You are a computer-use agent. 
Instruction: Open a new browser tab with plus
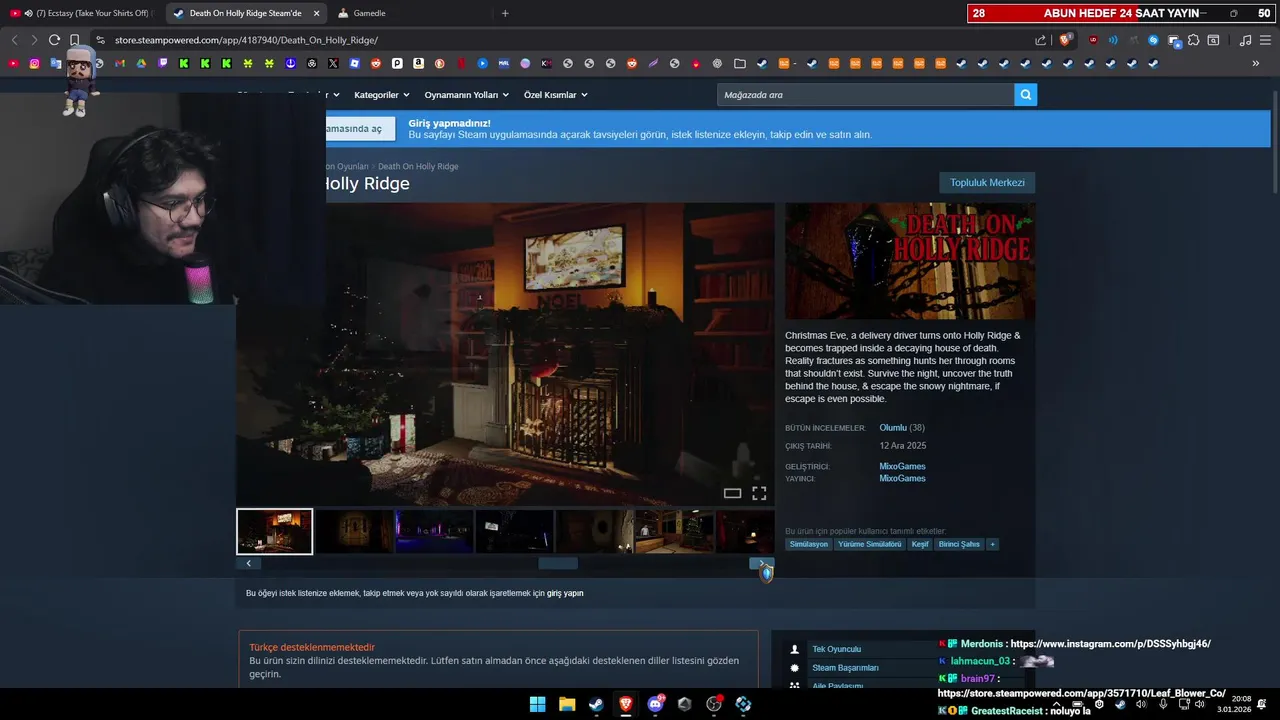point(505,13)
